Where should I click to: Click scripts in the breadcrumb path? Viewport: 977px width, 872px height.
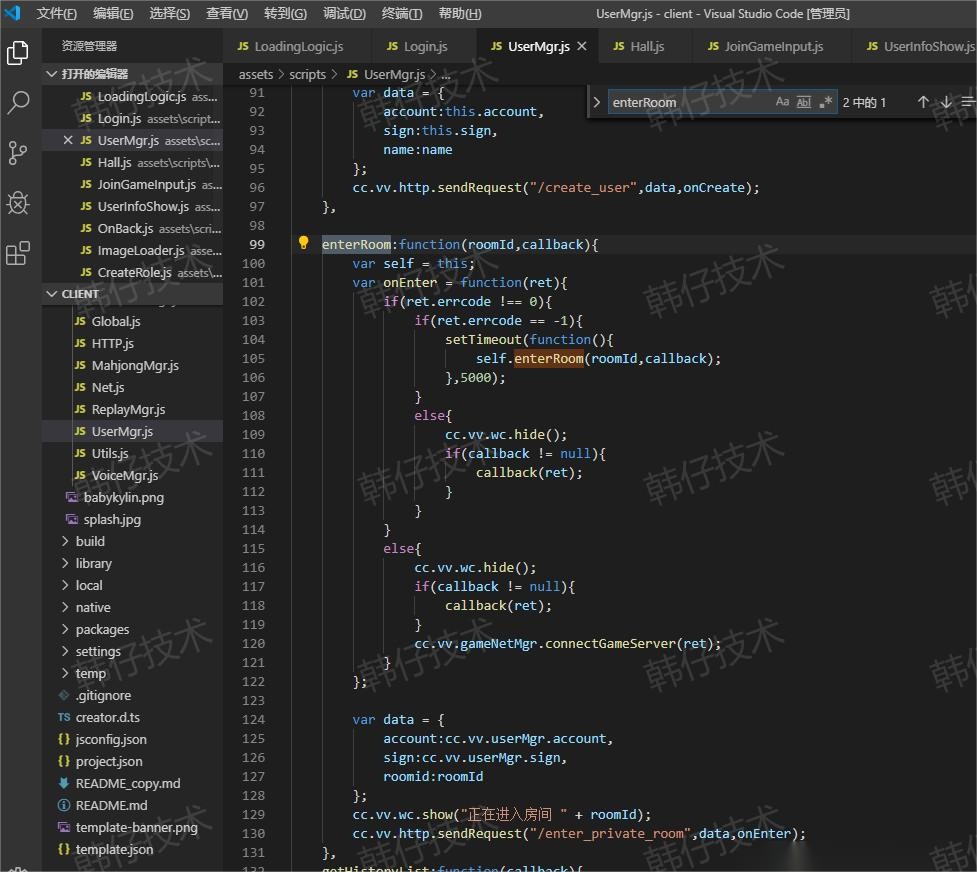coord(307,74)
